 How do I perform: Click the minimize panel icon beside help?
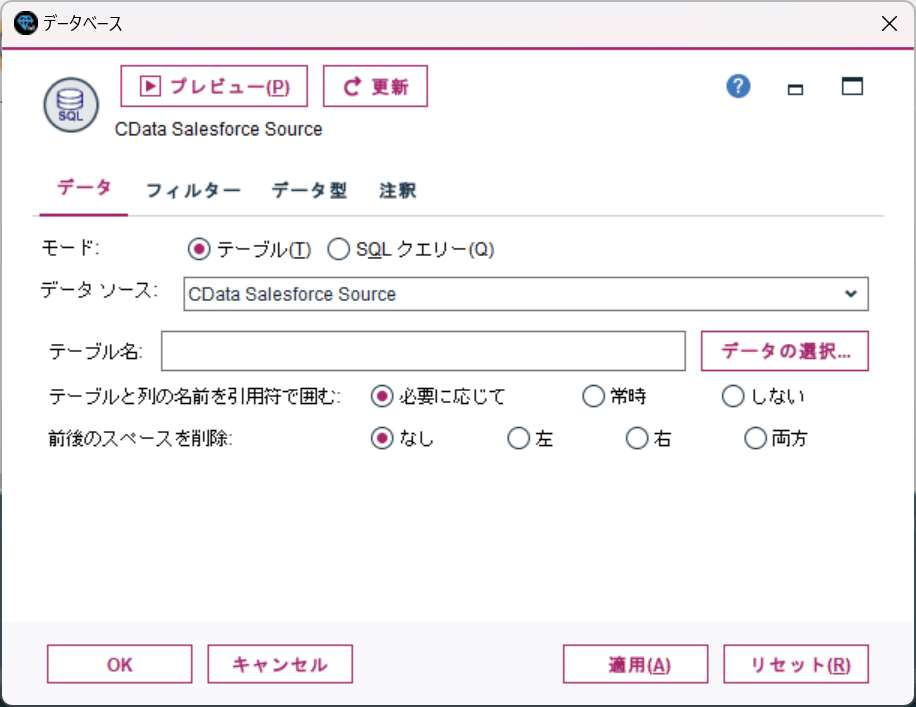pos(796,88)
